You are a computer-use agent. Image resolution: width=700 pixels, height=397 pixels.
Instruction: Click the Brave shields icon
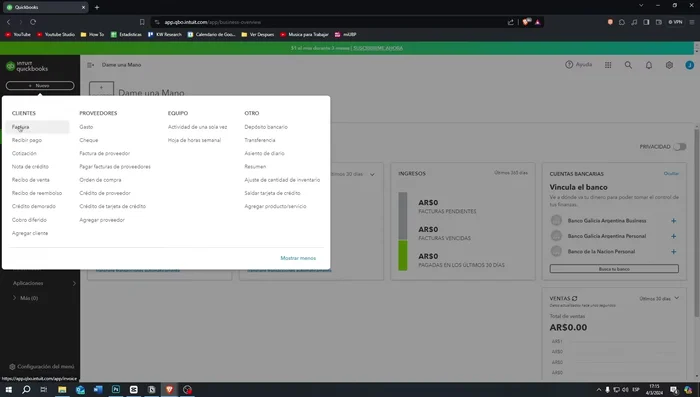[x=526, y=22]
